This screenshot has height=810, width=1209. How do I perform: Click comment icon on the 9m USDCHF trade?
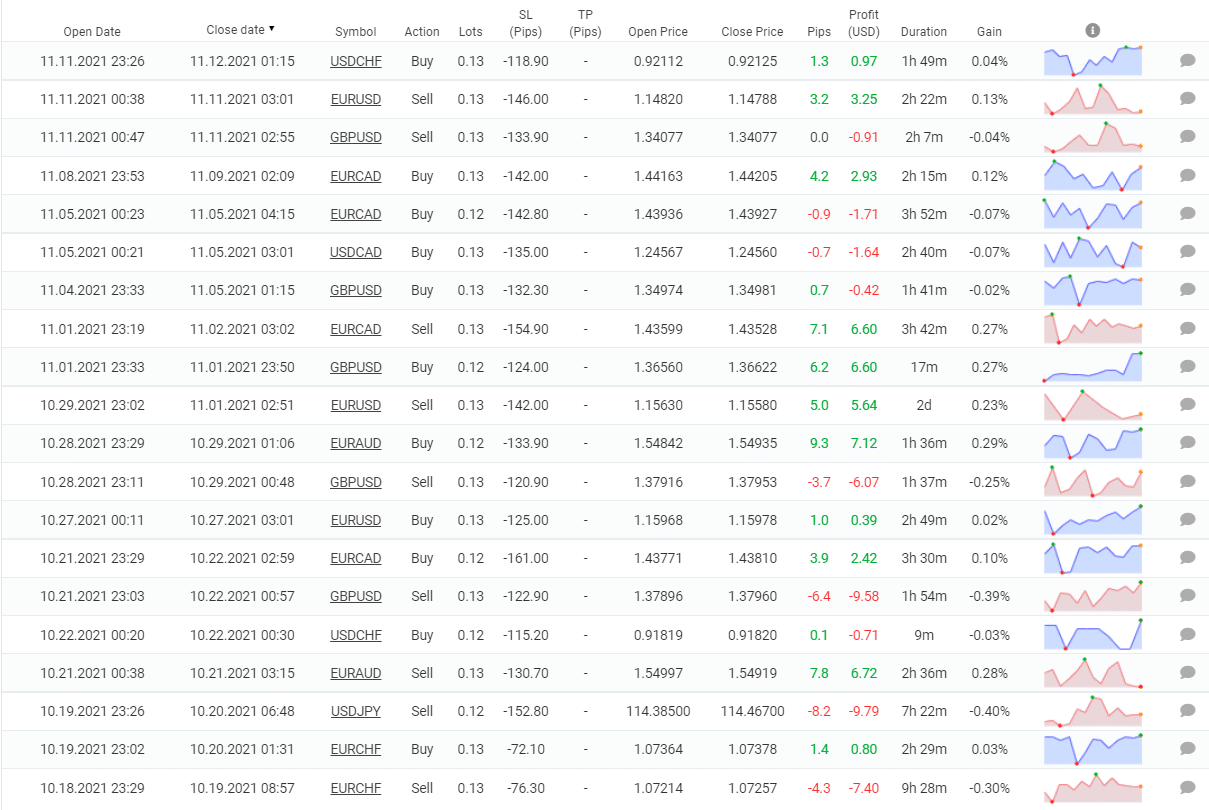pyautogui.click(x=1187, y=635)
